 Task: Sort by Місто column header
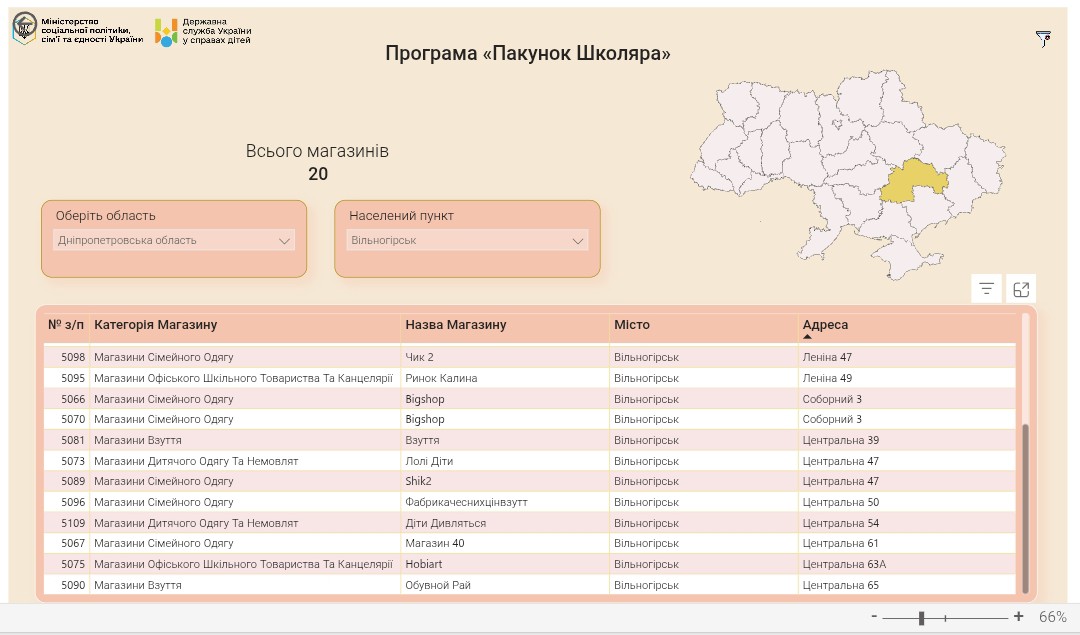(x=632, y=325)
